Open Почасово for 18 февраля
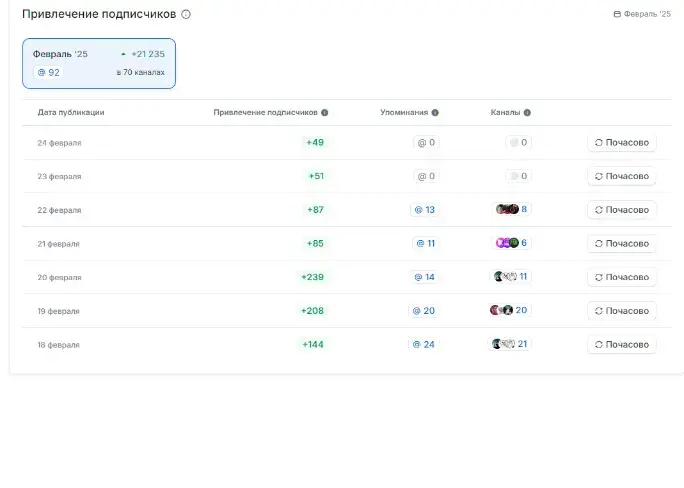This screenshot has width=684, height=488. click(622, 345)
